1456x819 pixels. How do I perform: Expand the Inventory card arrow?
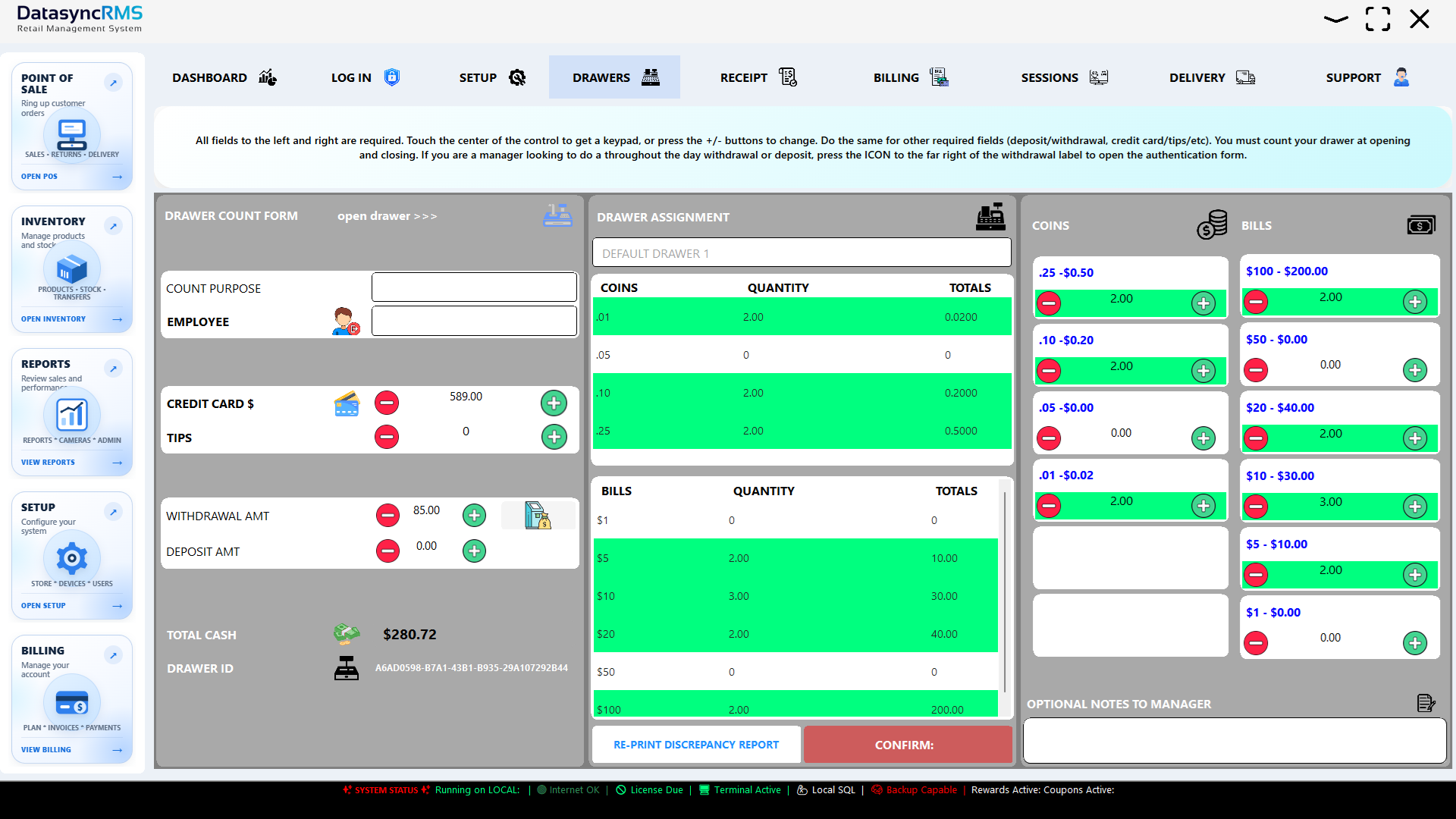pyautogui.click(x=113, y=226)
